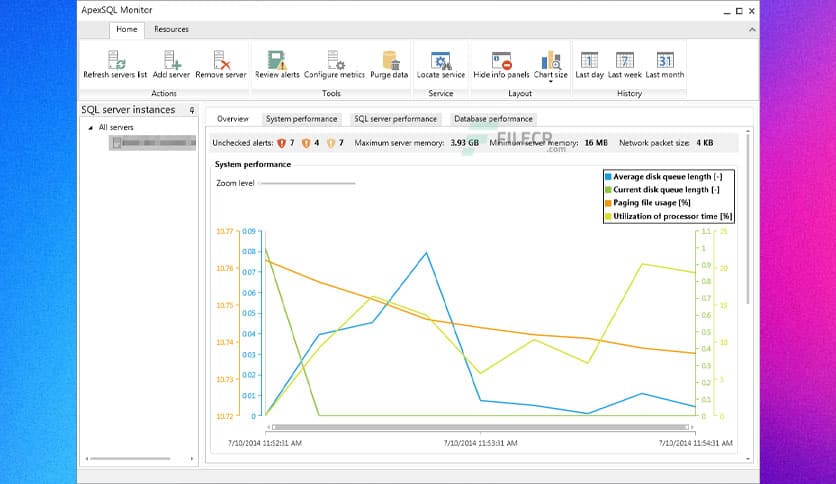
Task: Open the Chart size dropdown
Action: point(551,66)
